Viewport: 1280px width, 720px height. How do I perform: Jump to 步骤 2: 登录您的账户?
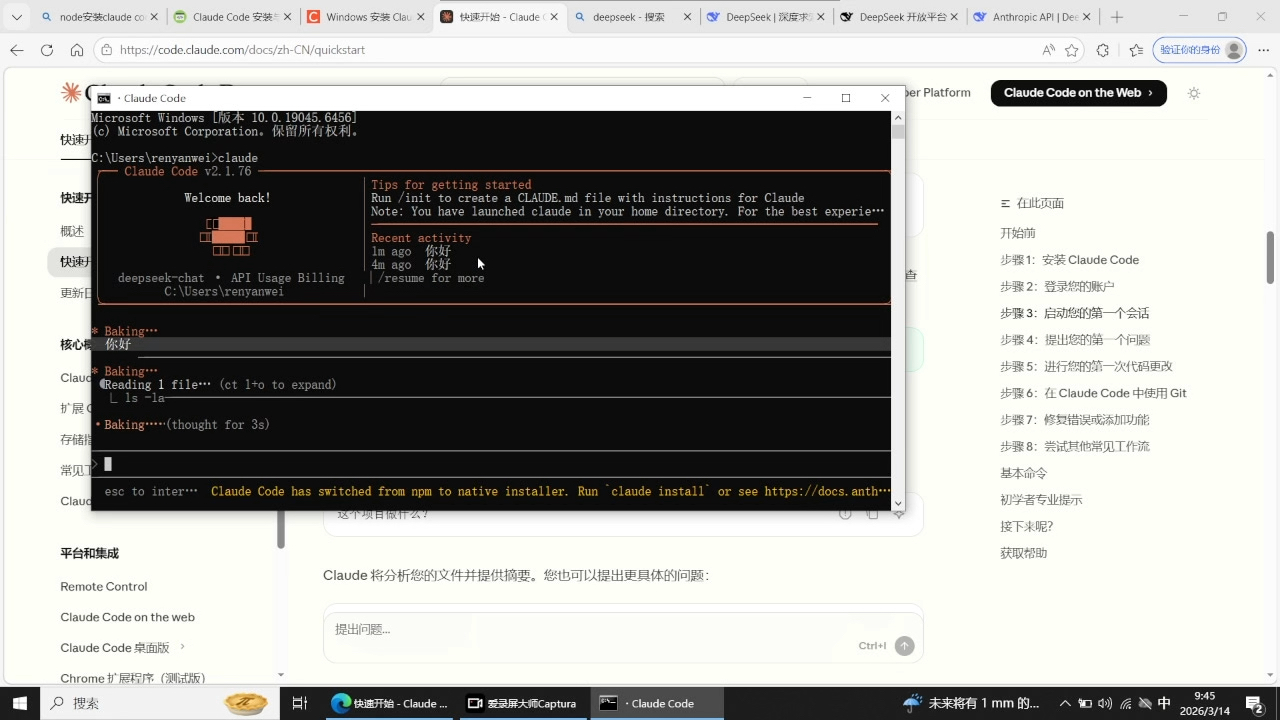[1057, 286]
